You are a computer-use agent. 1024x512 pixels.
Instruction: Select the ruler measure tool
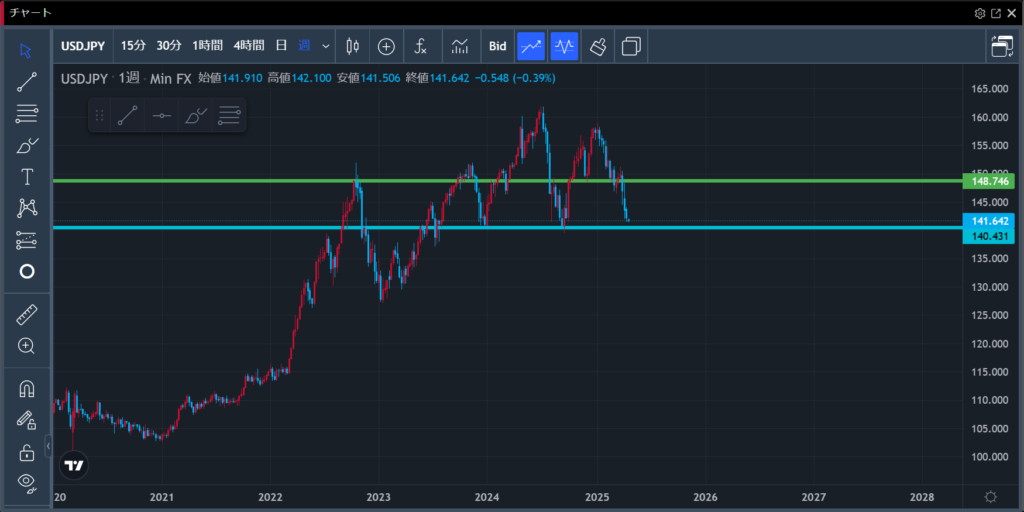tap(27, 315)
